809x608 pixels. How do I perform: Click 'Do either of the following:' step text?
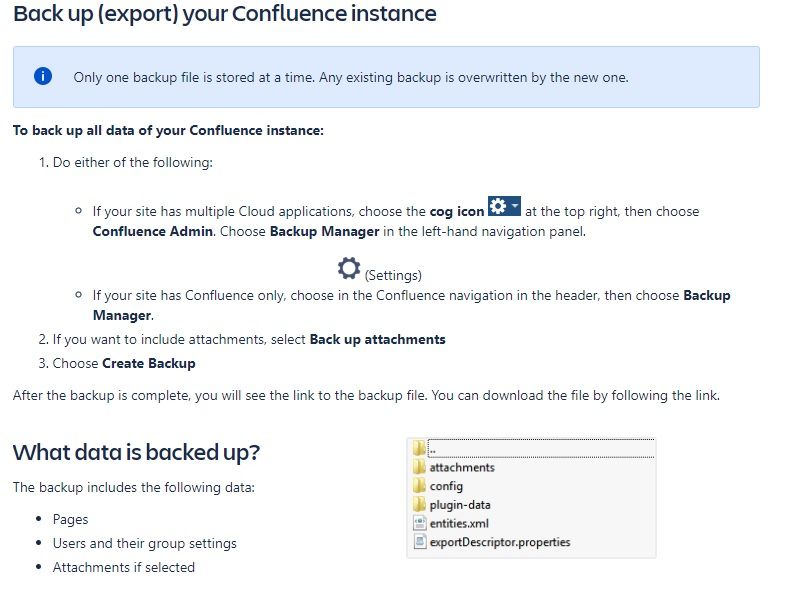133,162
